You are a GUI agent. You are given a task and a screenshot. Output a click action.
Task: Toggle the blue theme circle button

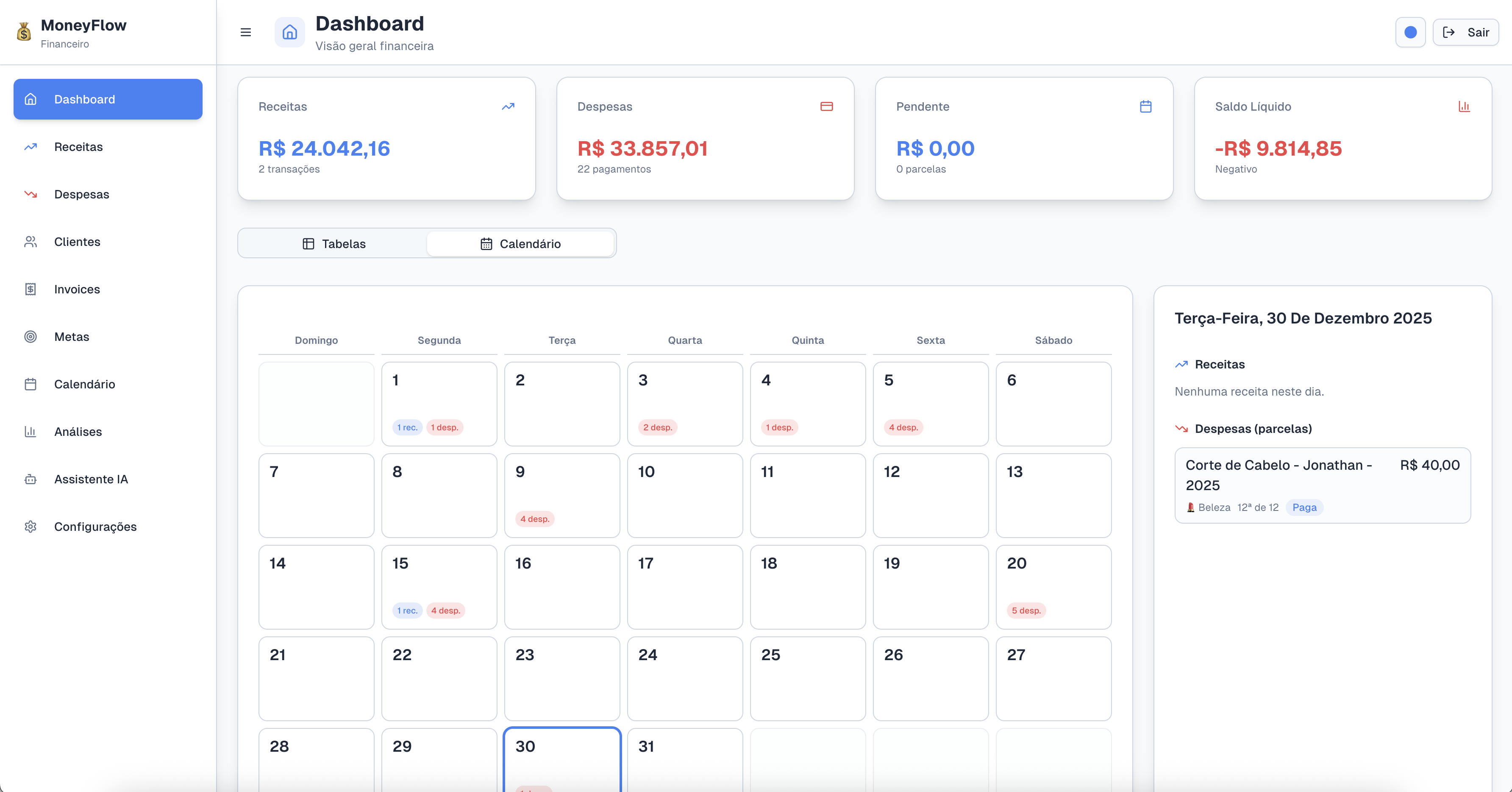pos(1410,32)
